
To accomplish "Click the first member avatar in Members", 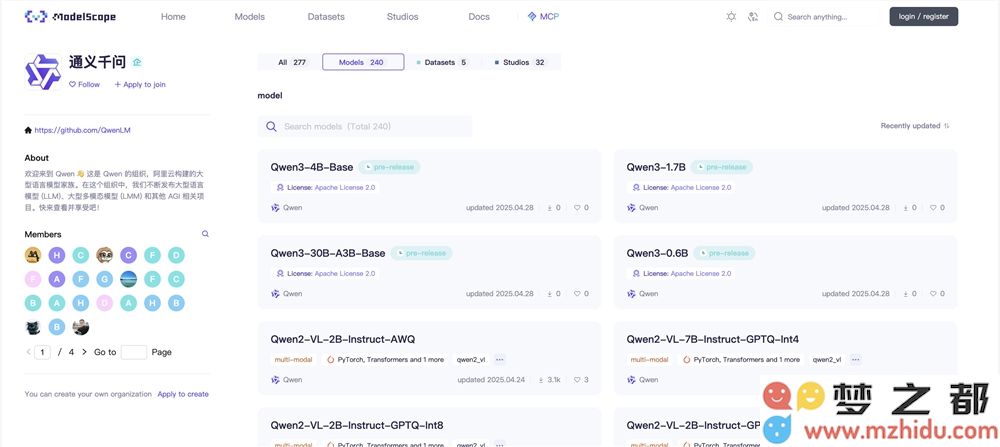I will pos(33,256).
